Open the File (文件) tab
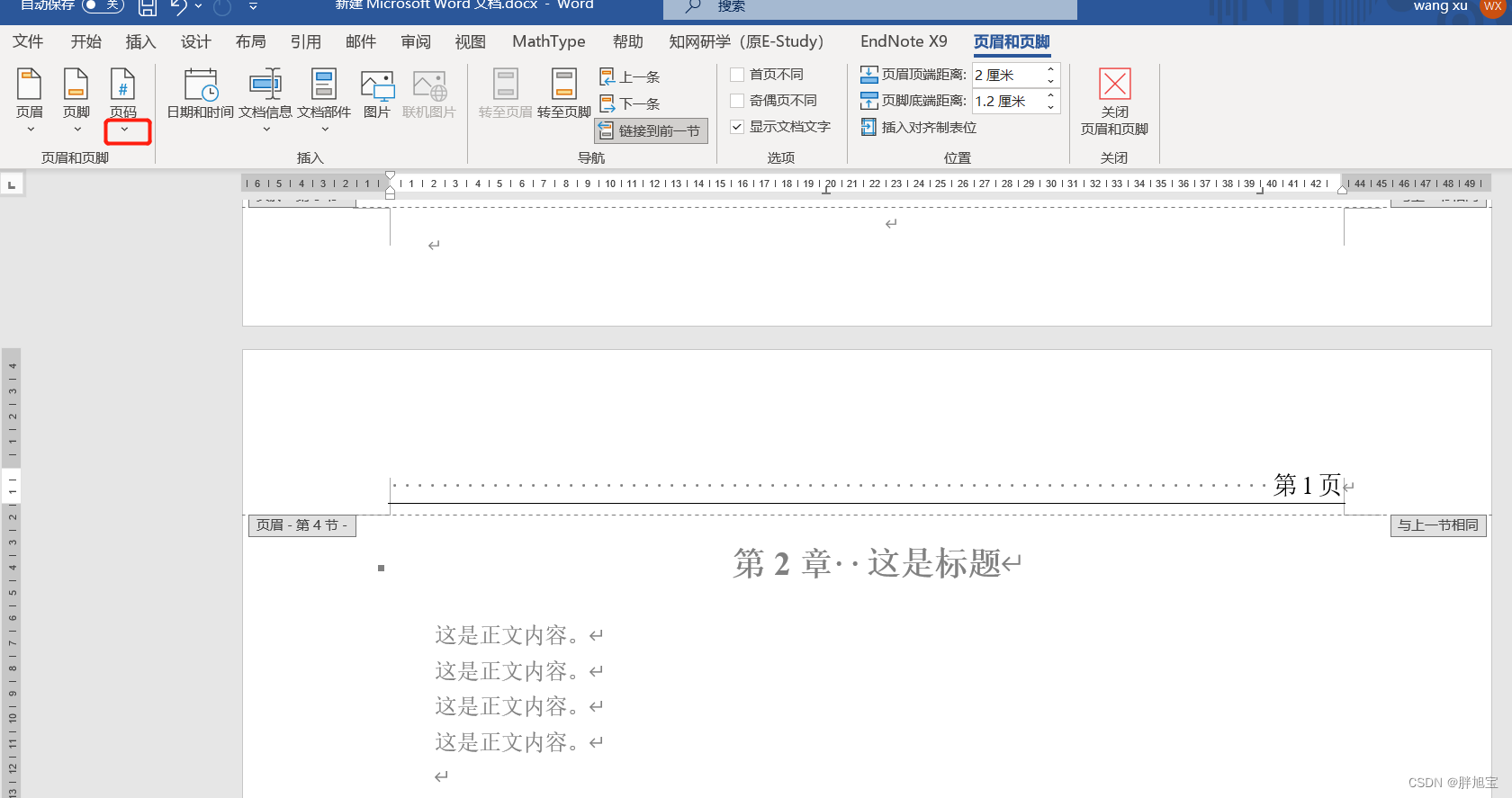The height and width of the screenshot is (798, 1512). tap(28, 41)
